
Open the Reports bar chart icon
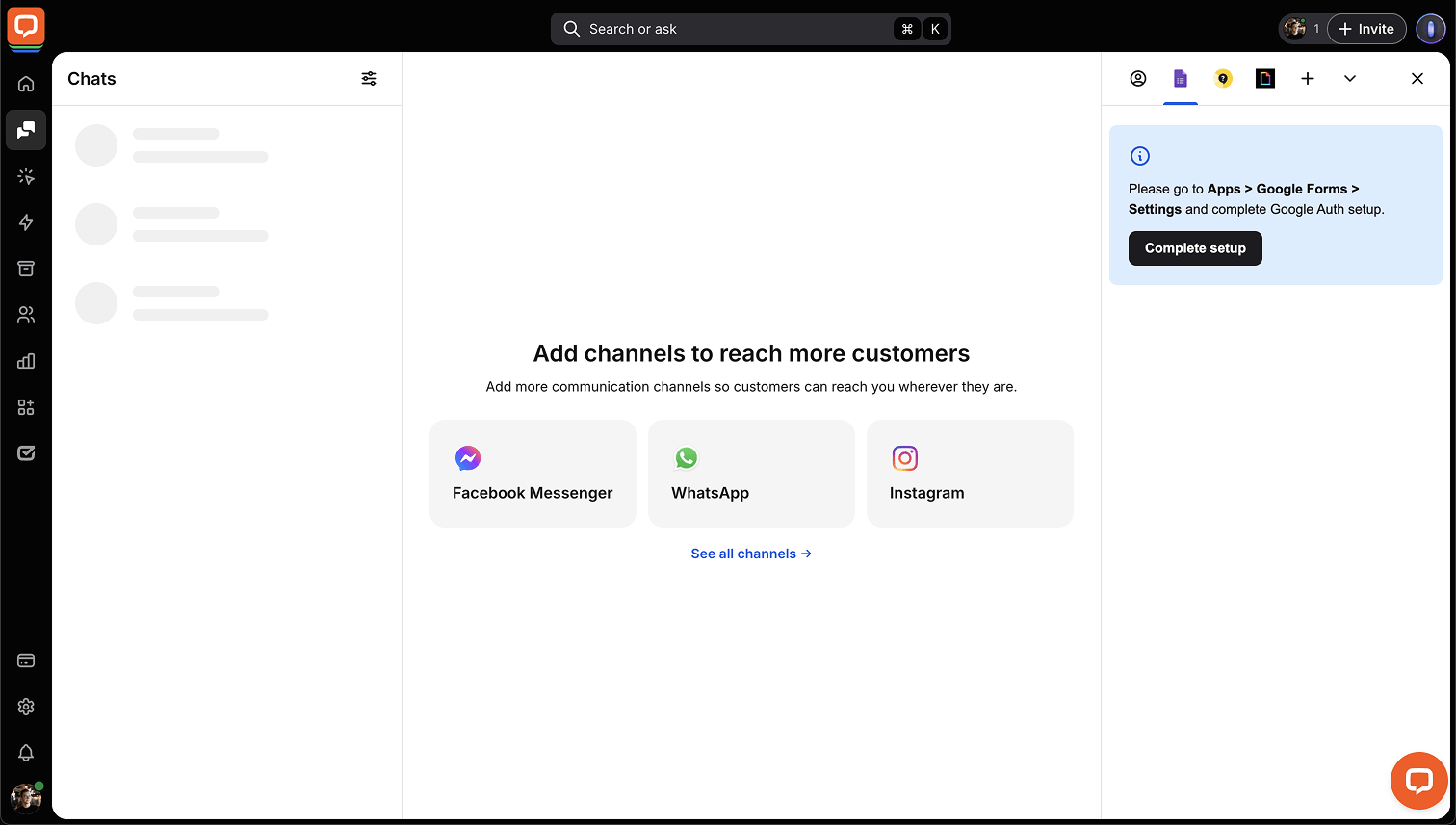[26, 361]
